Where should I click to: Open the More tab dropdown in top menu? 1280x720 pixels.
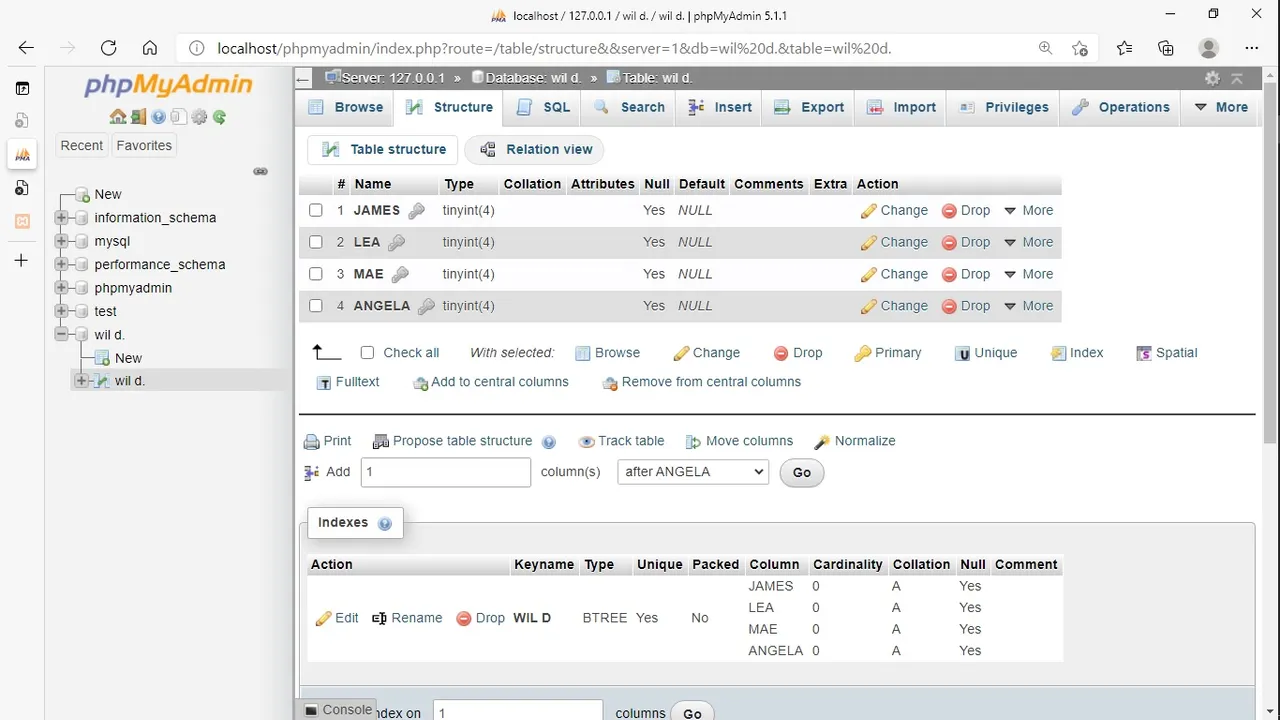click(x=1221, y=107)
